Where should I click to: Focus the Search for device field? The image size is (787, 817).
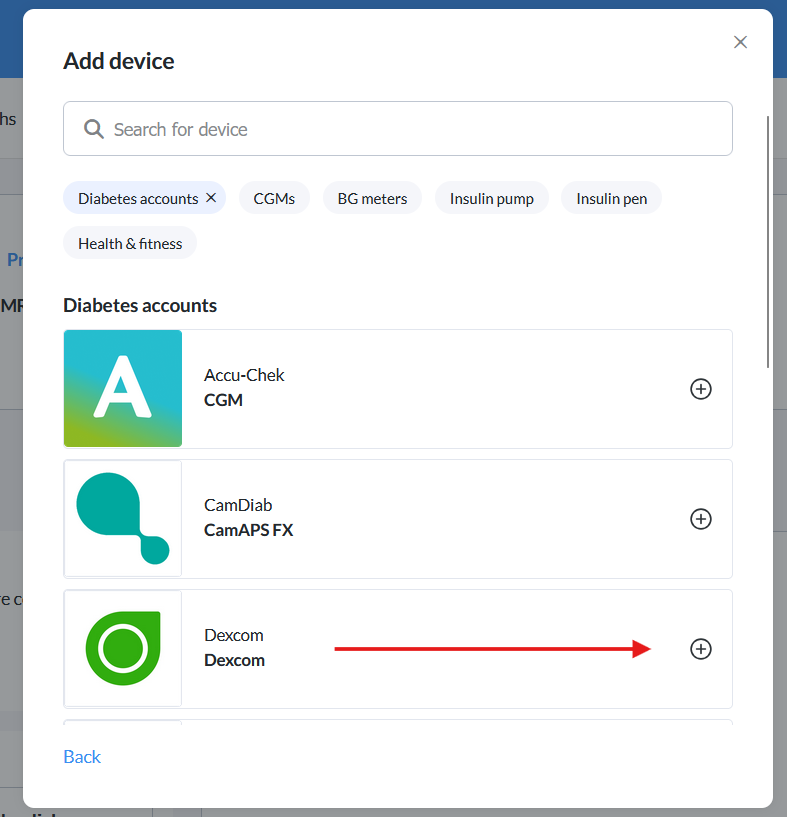coord(398,129)
